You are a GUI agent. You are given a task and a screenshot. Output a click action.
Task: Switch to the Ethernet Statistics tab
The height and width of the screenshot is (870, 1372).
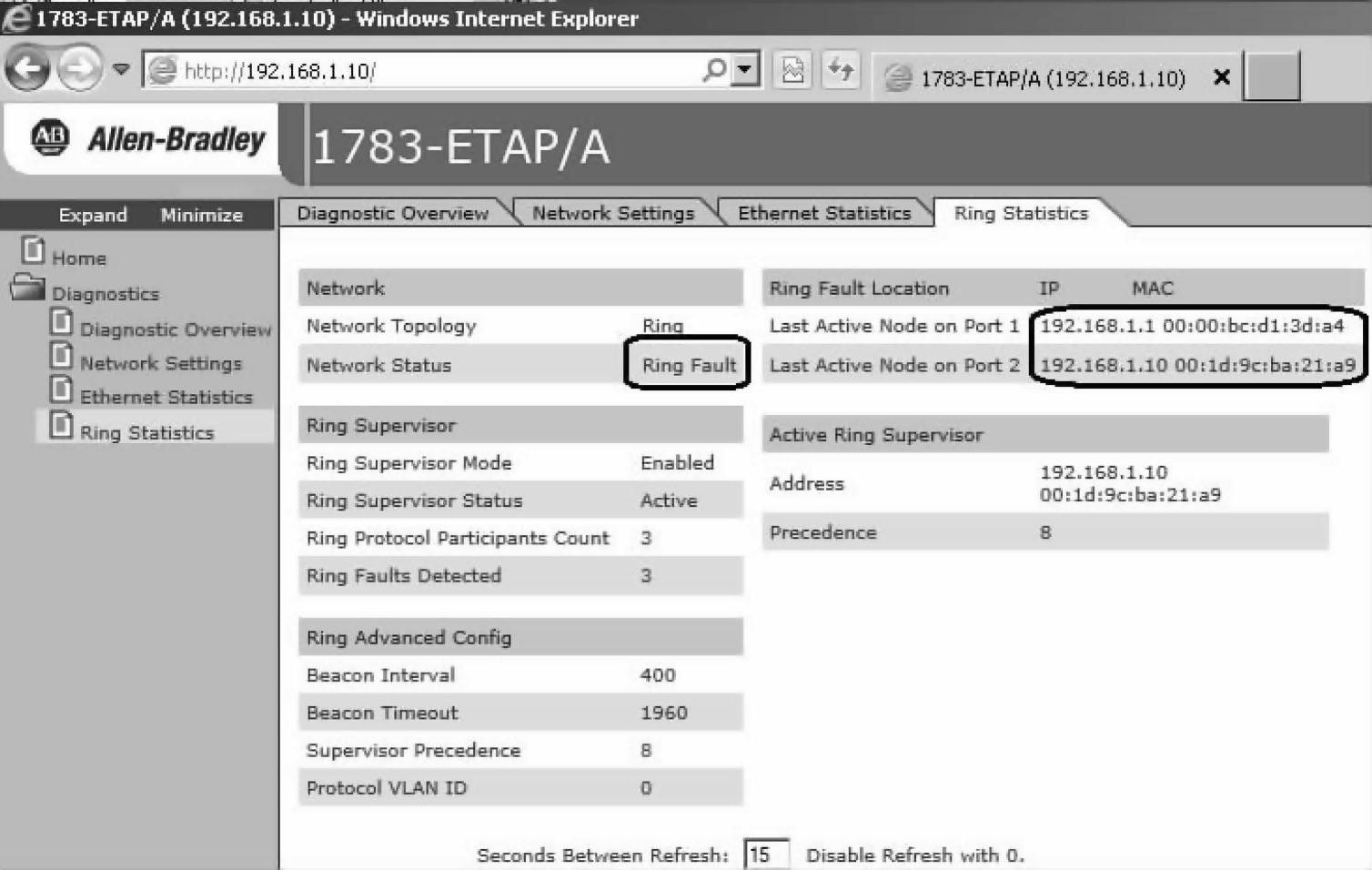pos(824,213)
